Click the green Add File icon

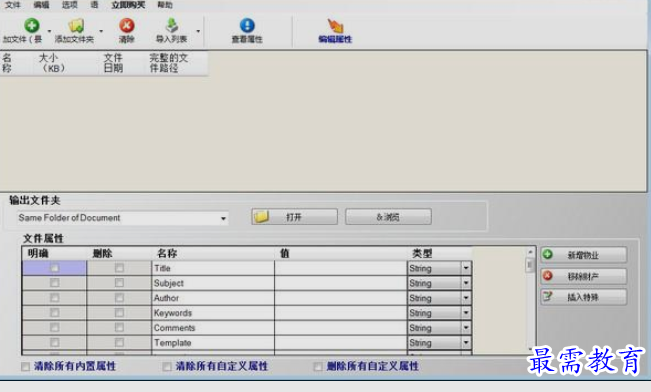click(32, 26)
